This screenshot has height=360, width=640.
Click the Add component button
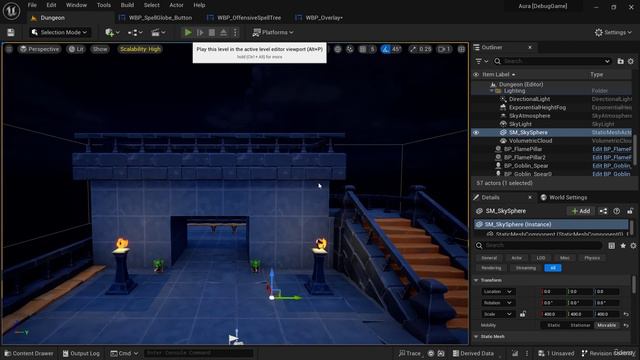(580, 211)
